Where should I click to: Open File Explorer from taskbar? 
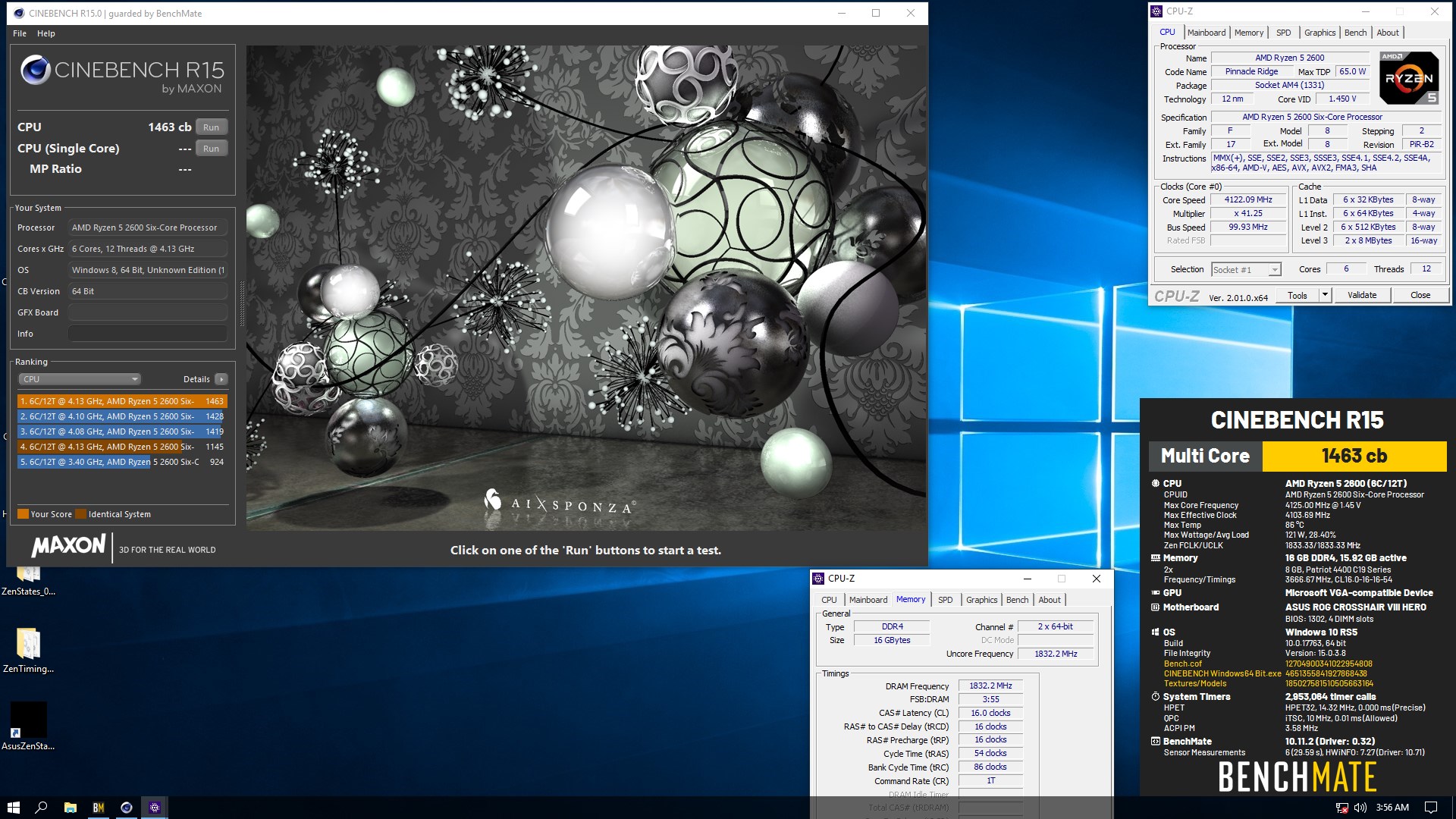pyautogui.click(x=70, y=808)
